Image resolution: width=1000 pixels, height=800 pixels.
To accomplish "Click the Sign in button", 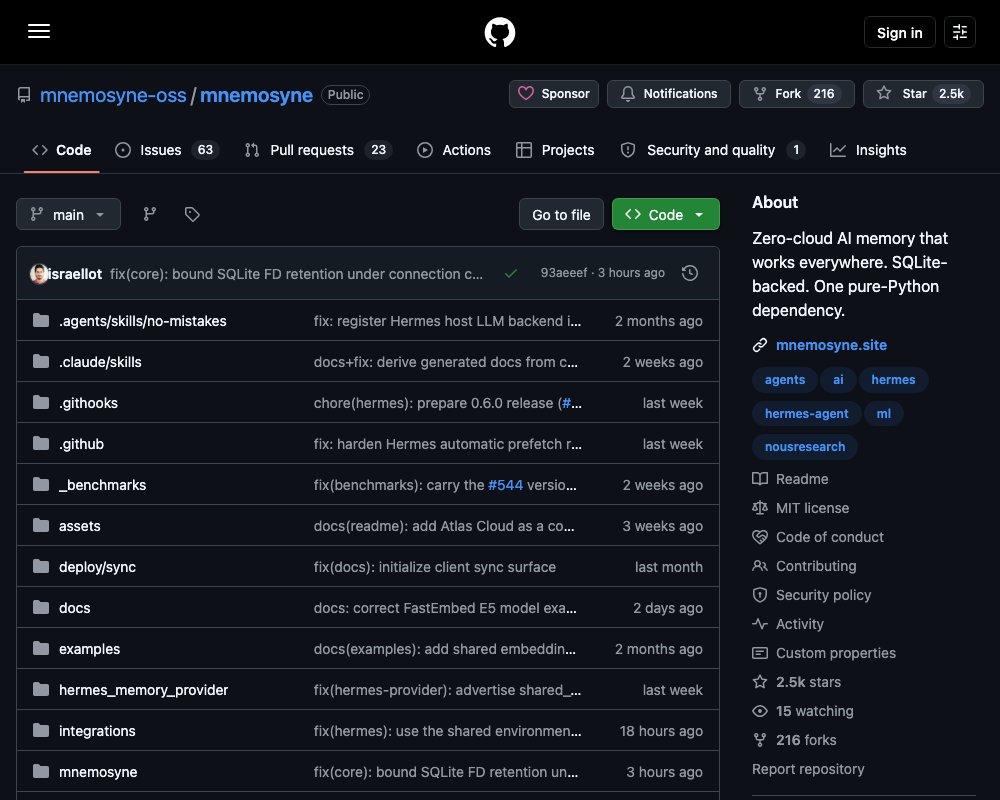I will point(899,32).
